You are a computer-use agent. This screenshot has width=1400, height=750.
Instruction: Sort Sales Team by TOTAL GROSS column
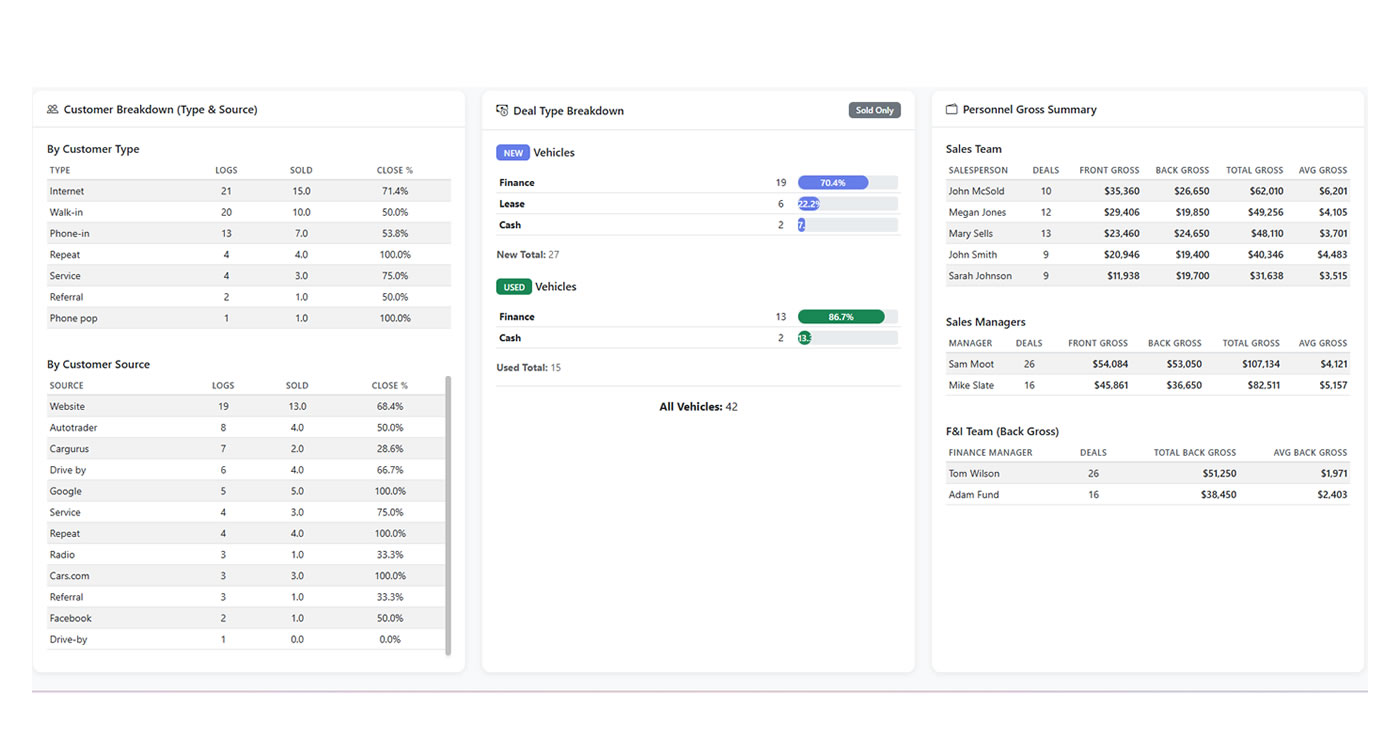point(1251,170)
